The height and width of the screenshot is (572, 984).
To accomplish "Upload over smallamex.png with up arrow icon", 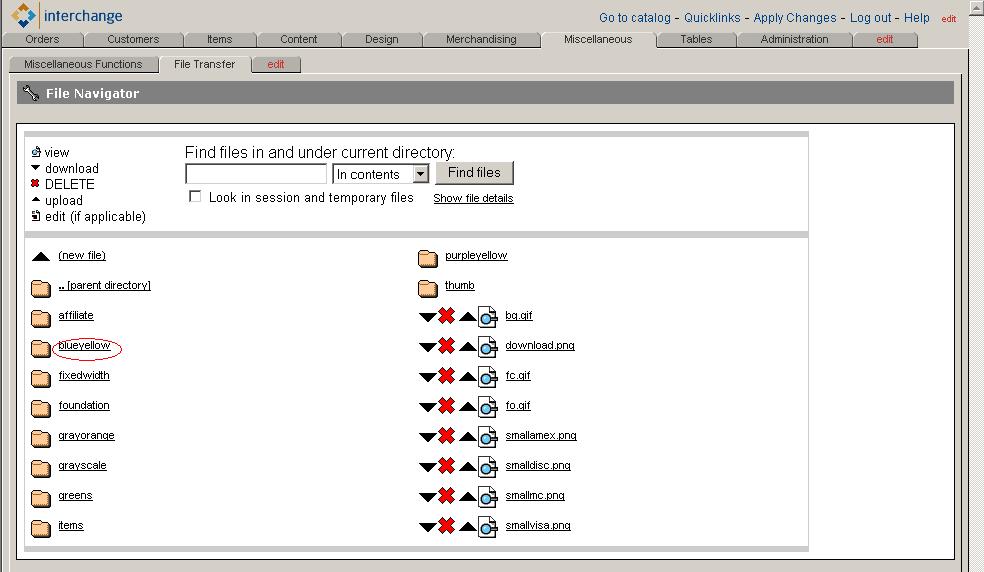I will coord(467,437).
